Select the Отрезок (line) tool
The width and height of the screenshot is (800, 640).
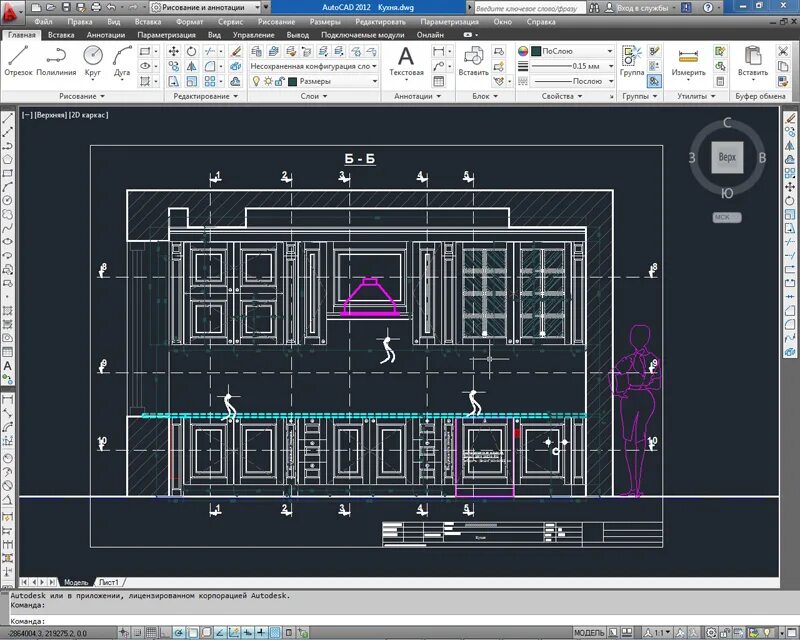pyautogui.click(x=18, y=61)
